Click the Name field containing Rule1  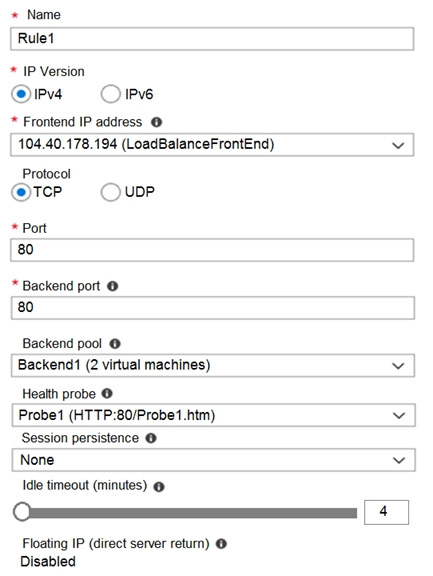[212, 39]
